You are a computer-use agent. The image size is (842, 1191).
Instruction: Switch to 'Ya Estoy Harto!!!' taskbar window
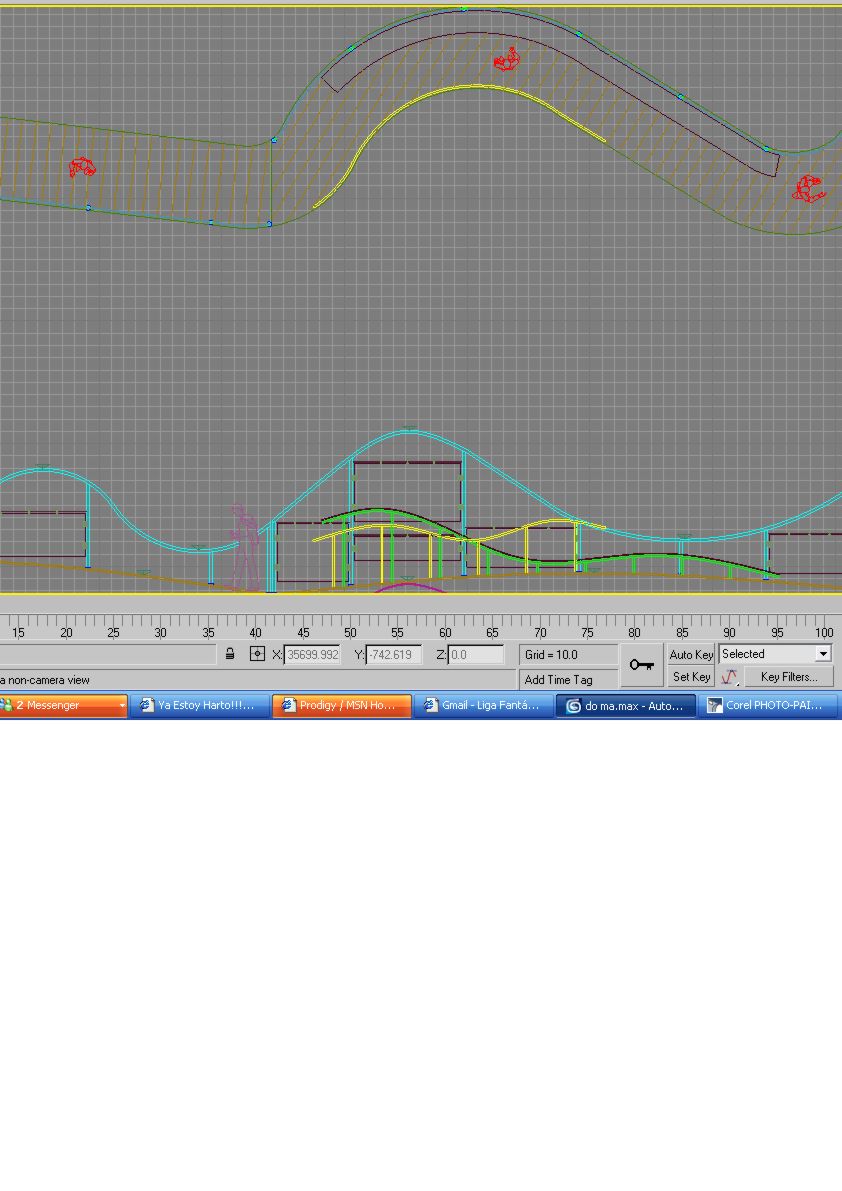point(200,706)
